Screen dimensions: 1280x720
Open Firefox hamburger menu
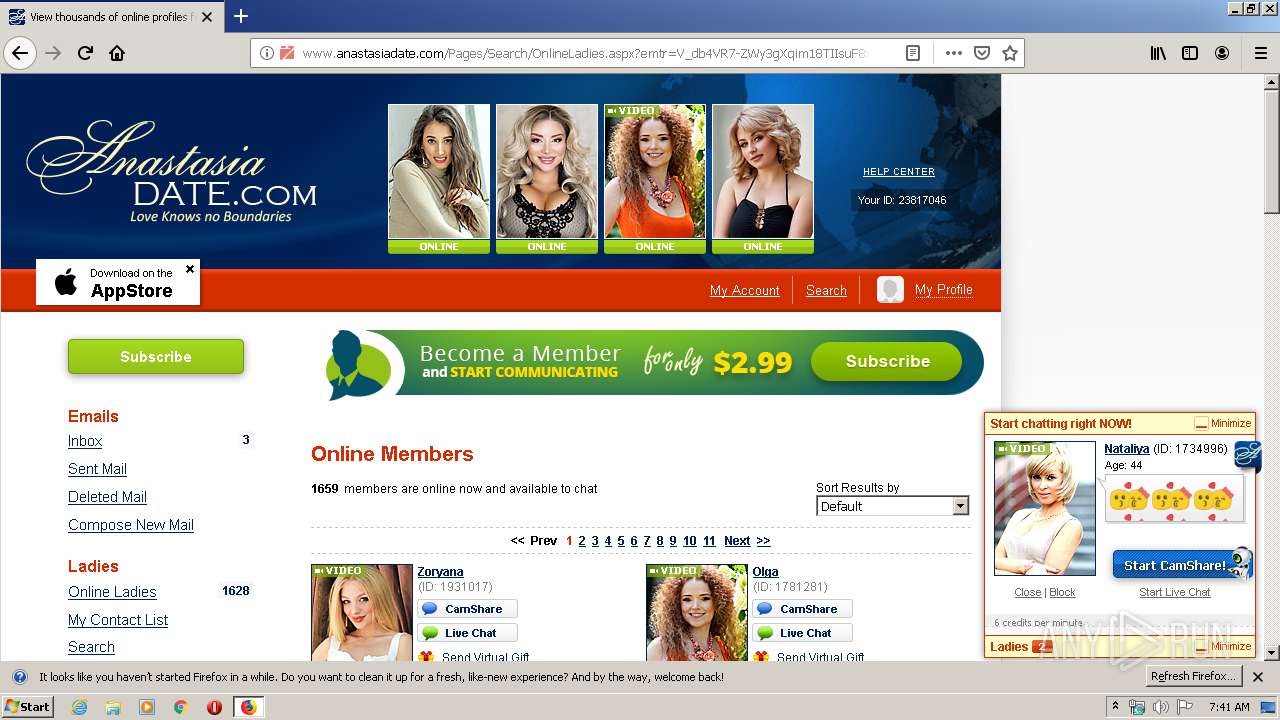coord(1260,53)
